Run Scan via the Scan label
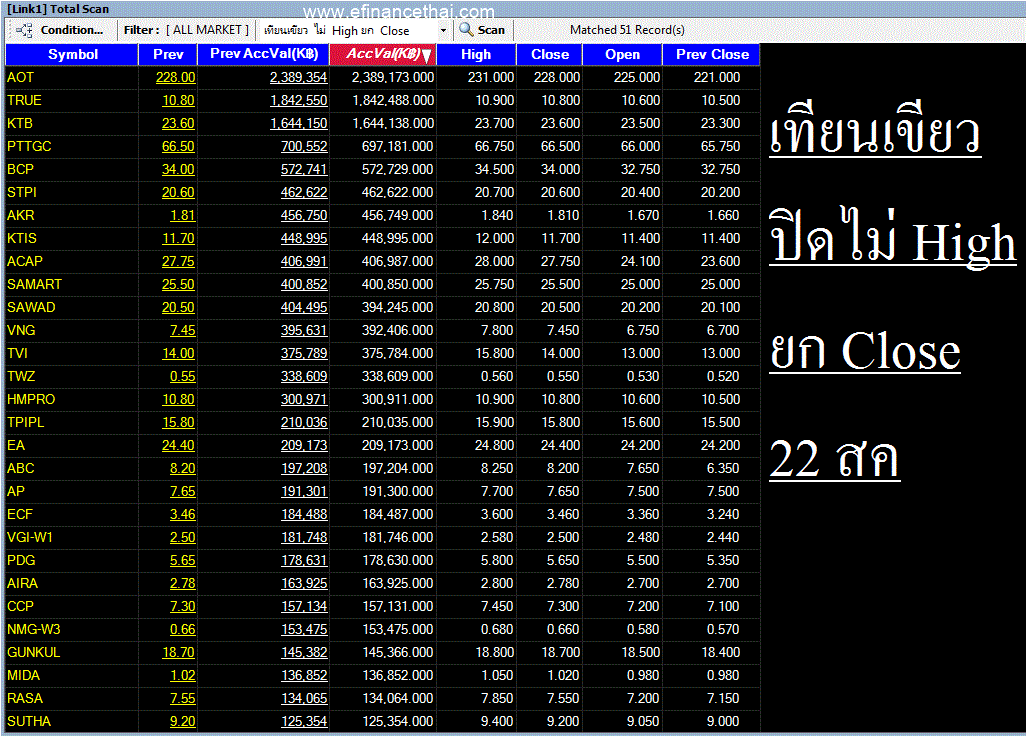Image resolution: width=1026 pixels, height=740 pixels. (x=491, y=30)
